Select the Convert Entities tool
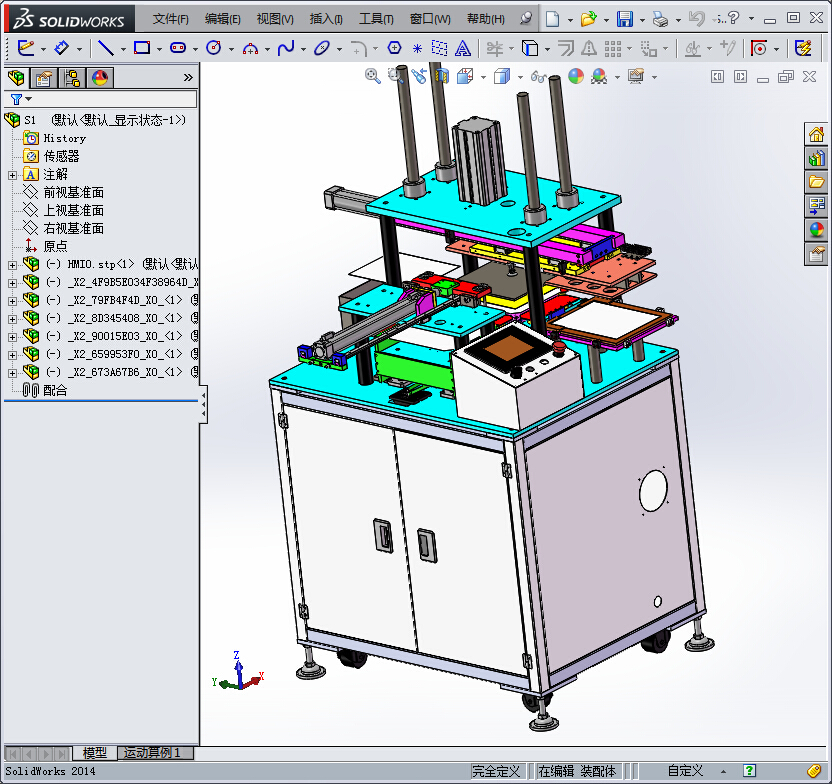Image resolution: width=832 pixels, height=784 pixels. 530,48
